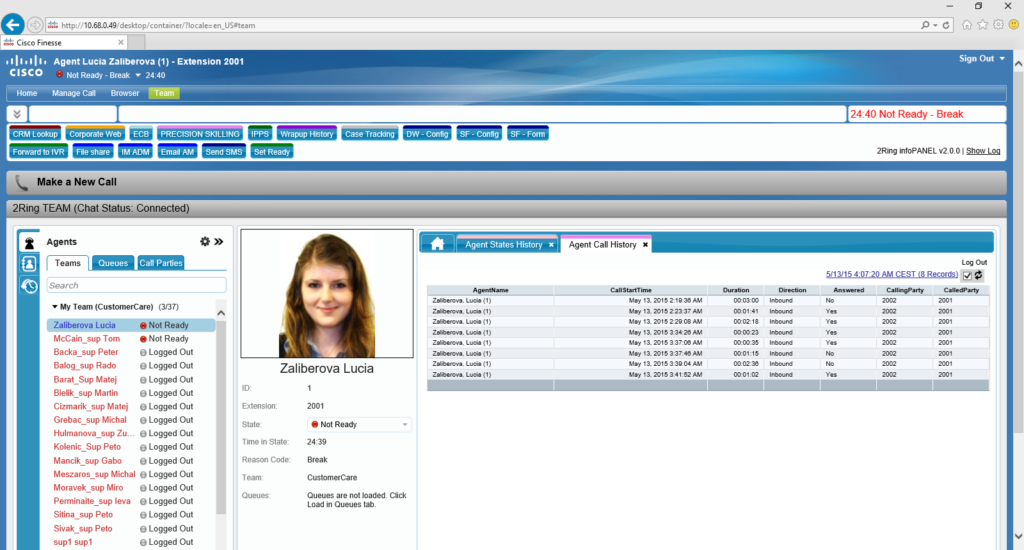Click the page scrollbar down arrow

point(1018,536)
